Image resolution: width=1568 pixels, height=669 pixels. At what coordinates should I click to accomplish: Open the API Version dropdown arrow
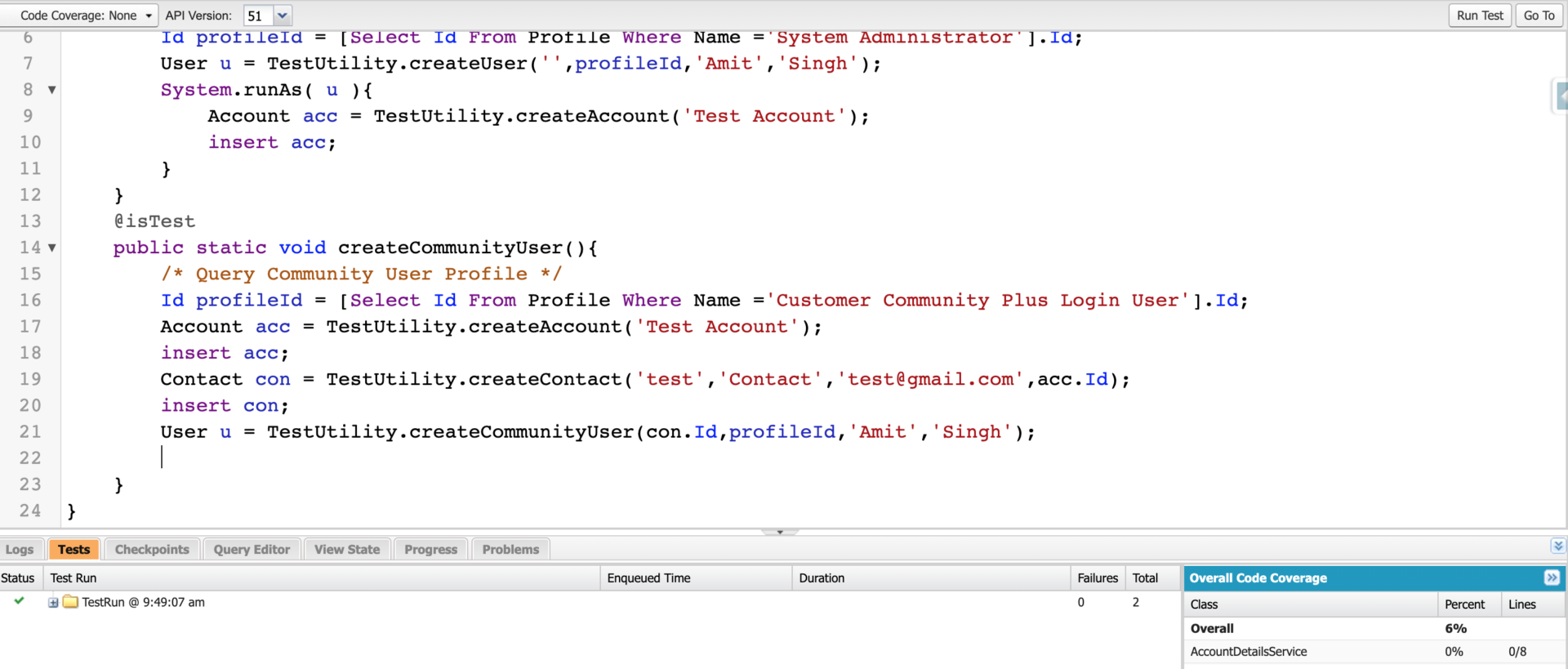(x=283, y=16)
